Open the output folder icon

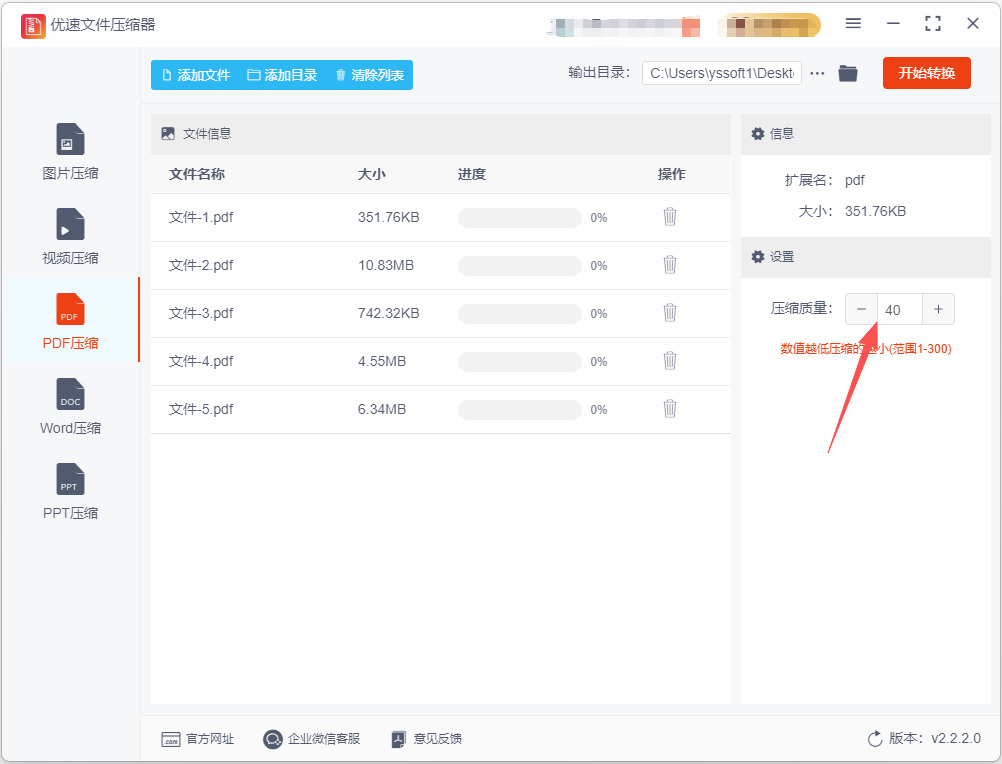tap(848, 73)
